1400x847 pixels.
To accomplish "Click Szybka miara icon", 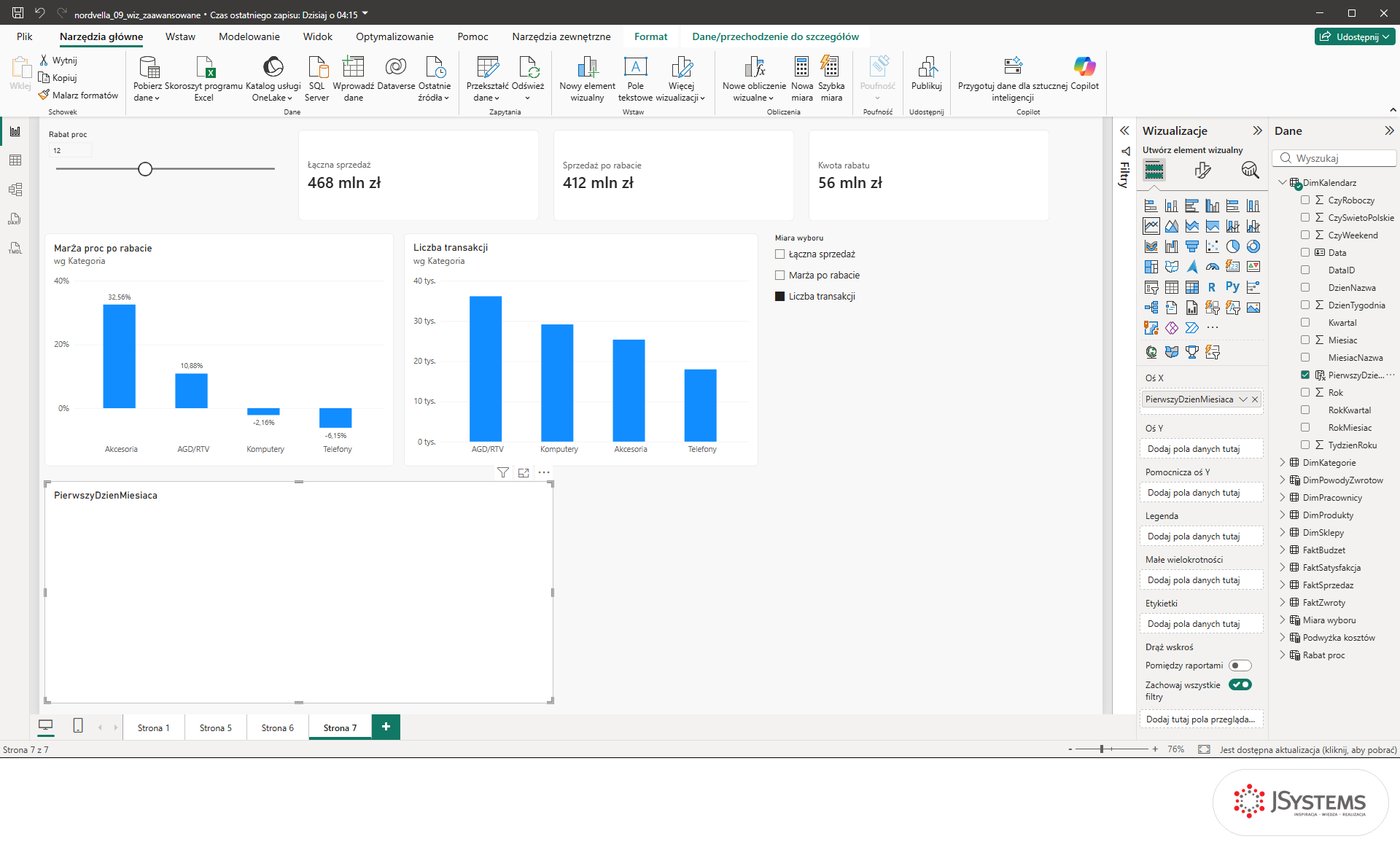I will pos(831,79).
